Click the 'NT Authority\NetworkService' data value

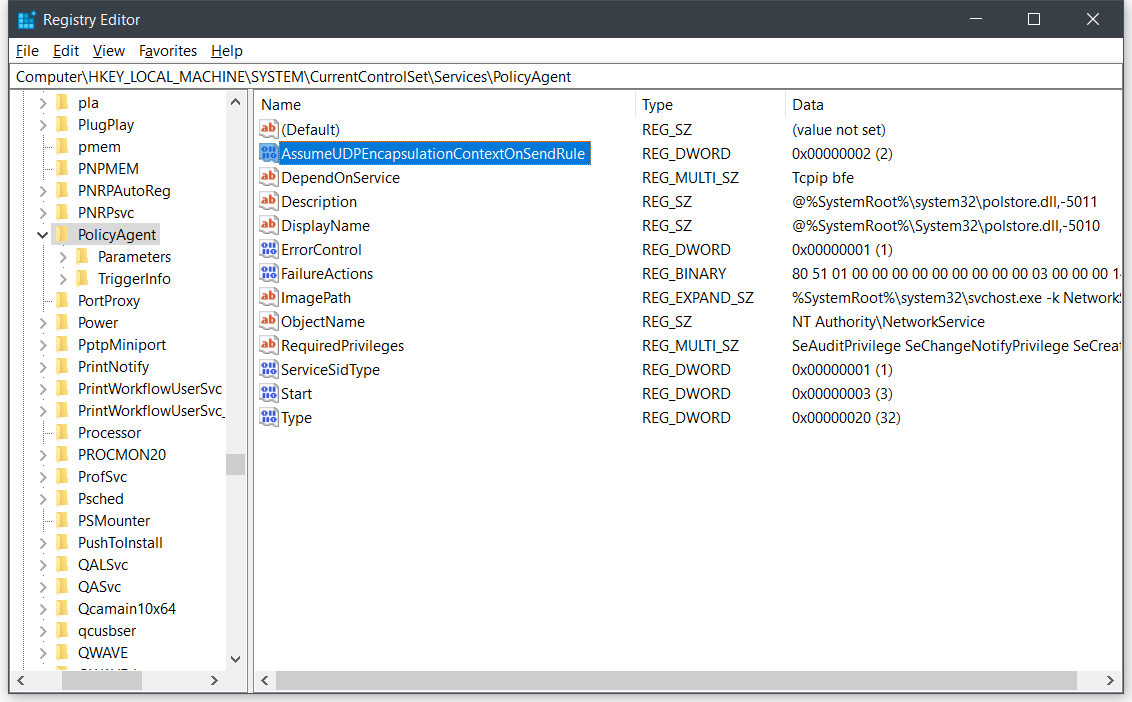point(888,321)
